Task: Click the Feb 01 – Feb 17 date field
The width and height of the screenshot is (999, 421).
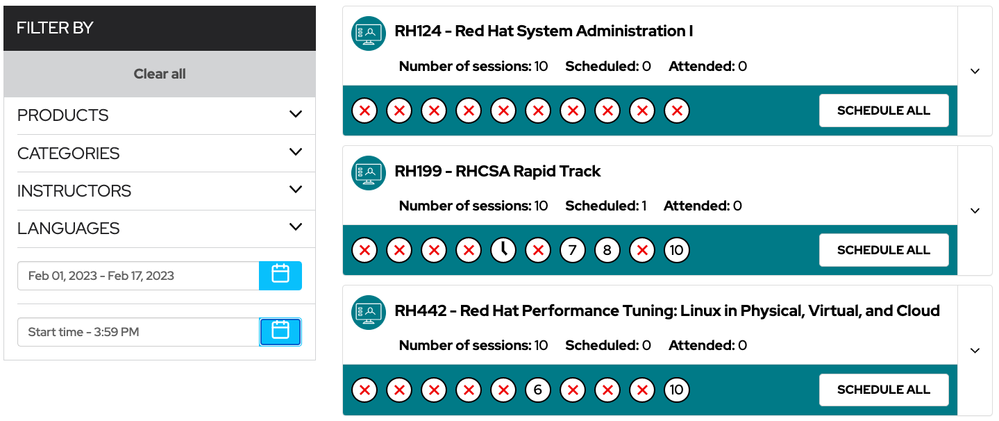Action: point(138,276)
